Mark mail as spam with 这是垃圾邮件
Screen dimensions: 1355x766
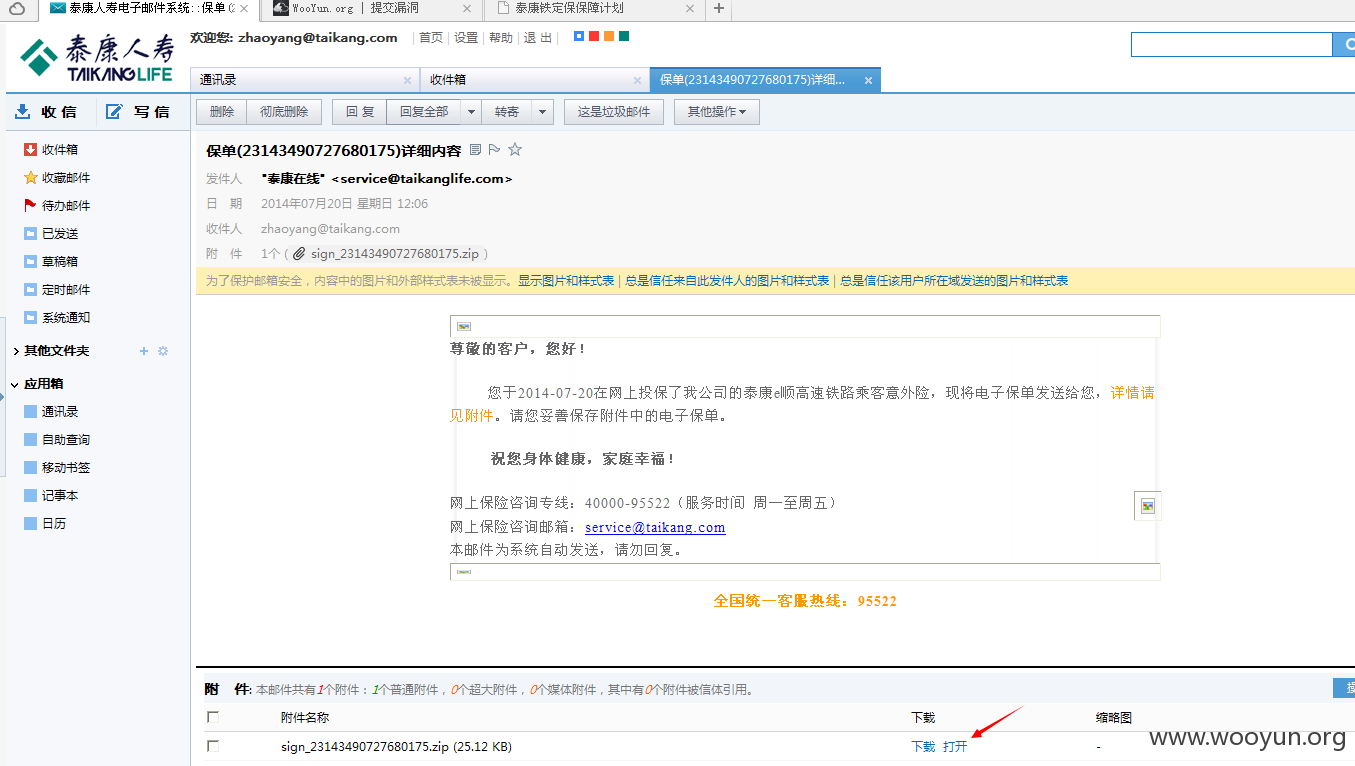click(x=614, y=112)
